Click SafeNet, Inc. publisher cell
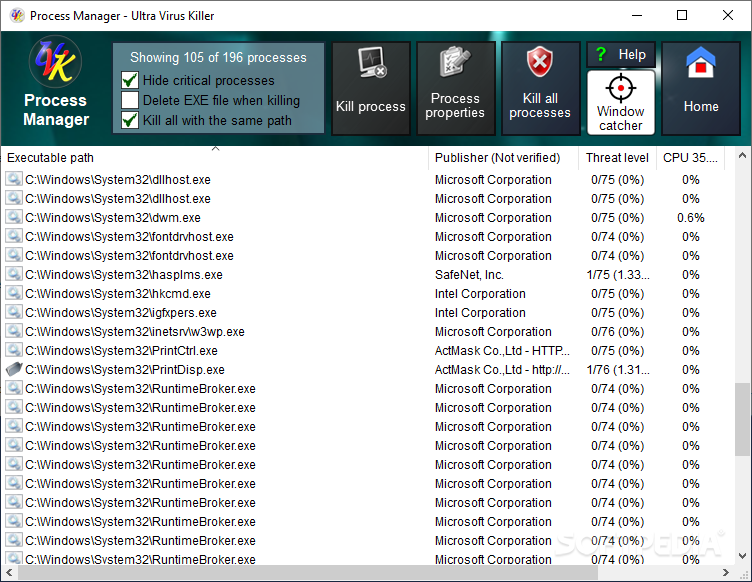Viewport: 752px width, 582px height. pos(469,275)
